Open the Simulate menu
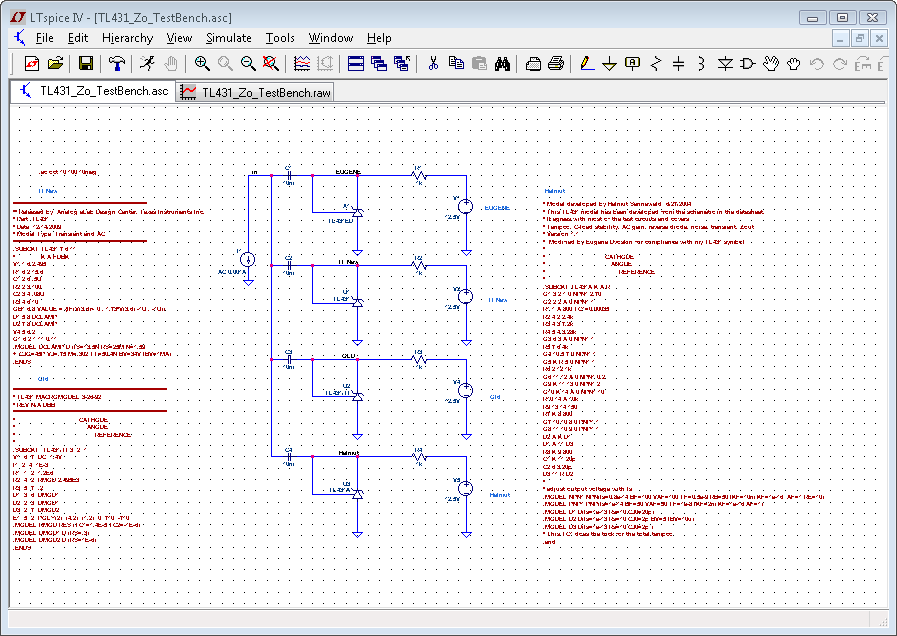This screenshot has width=897, height=636. click(228, 38)
